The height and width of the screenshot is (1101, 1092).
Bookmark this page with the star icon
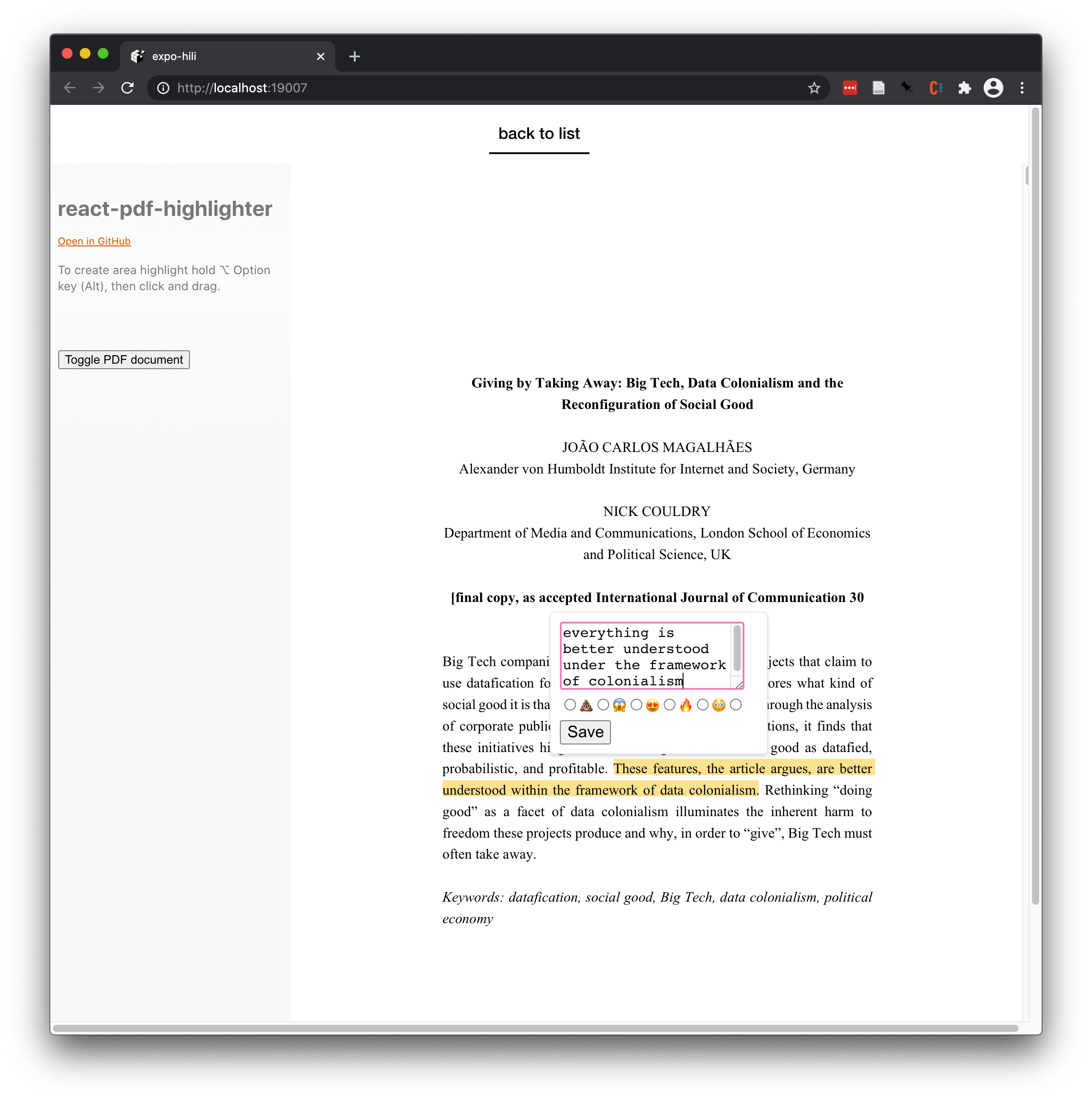click(813, 88)
